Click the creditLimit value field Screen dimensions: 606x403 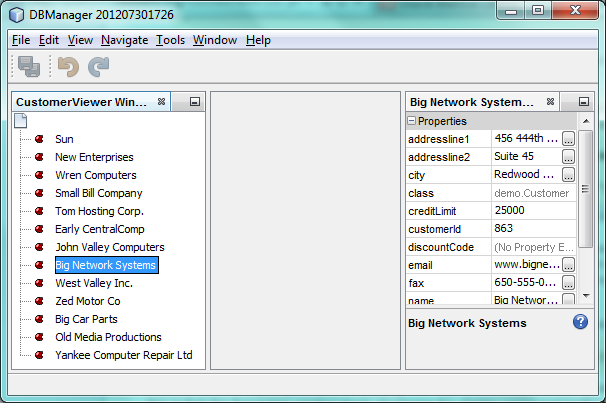[x=533, y=211]
